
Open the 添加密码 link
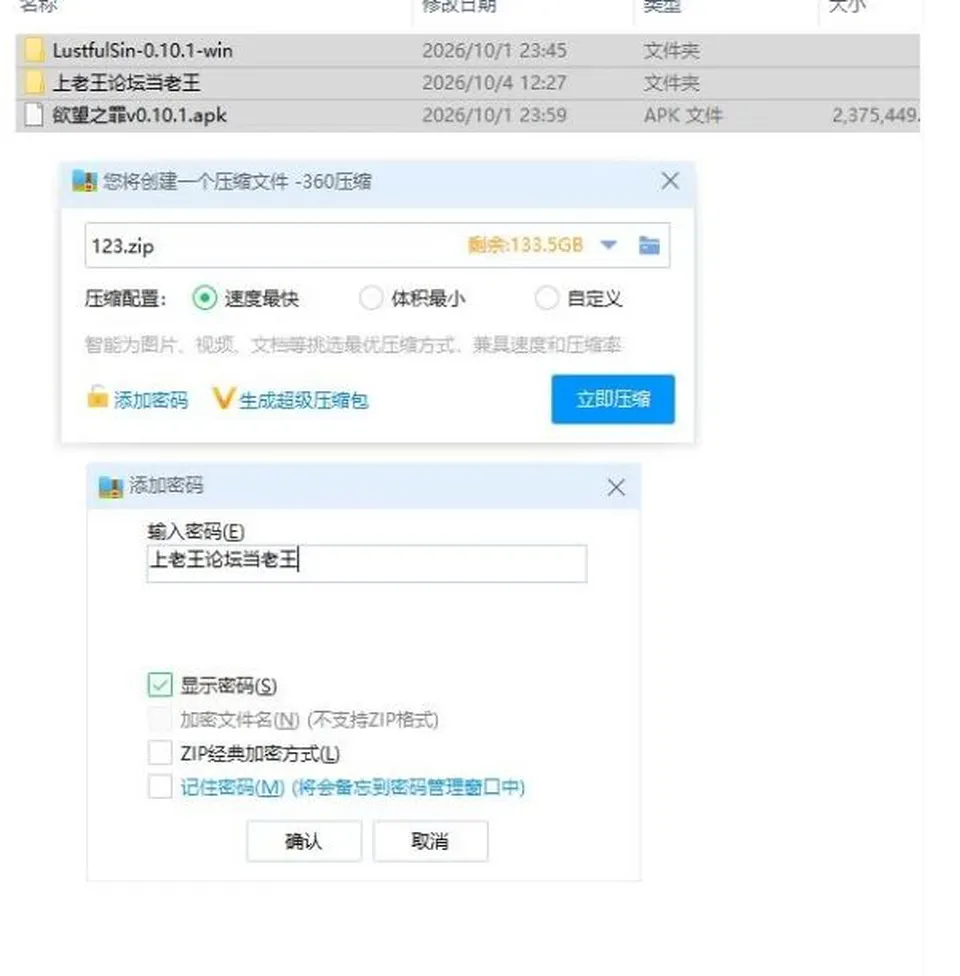click(151, 400)
